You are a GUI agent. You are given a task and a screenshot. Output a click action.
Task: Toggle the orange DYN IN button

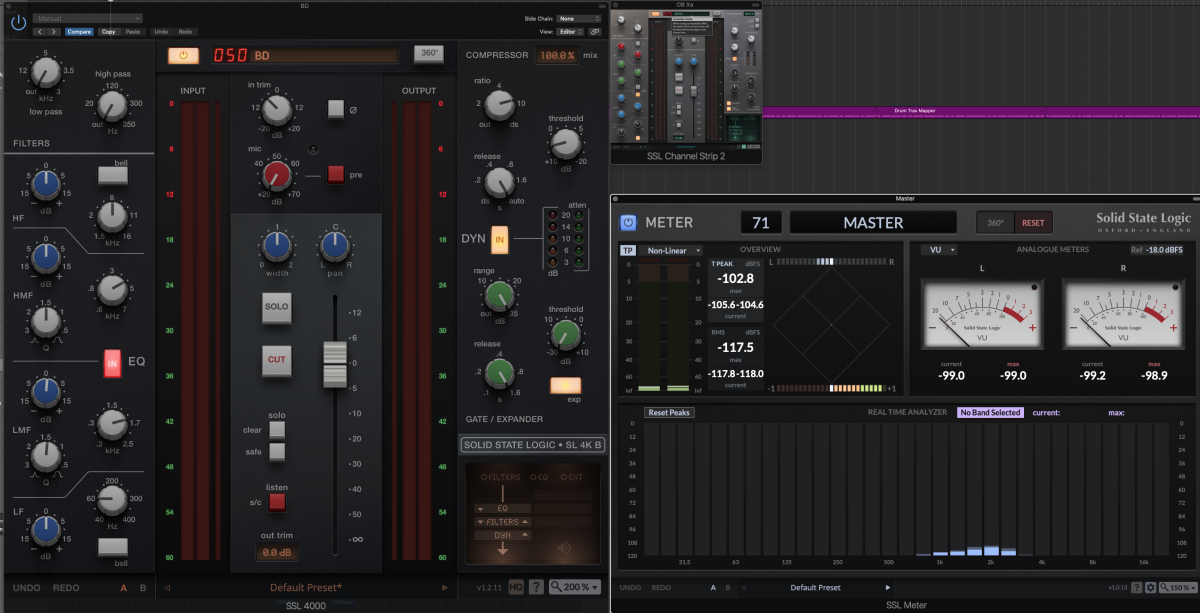(499, 239)
